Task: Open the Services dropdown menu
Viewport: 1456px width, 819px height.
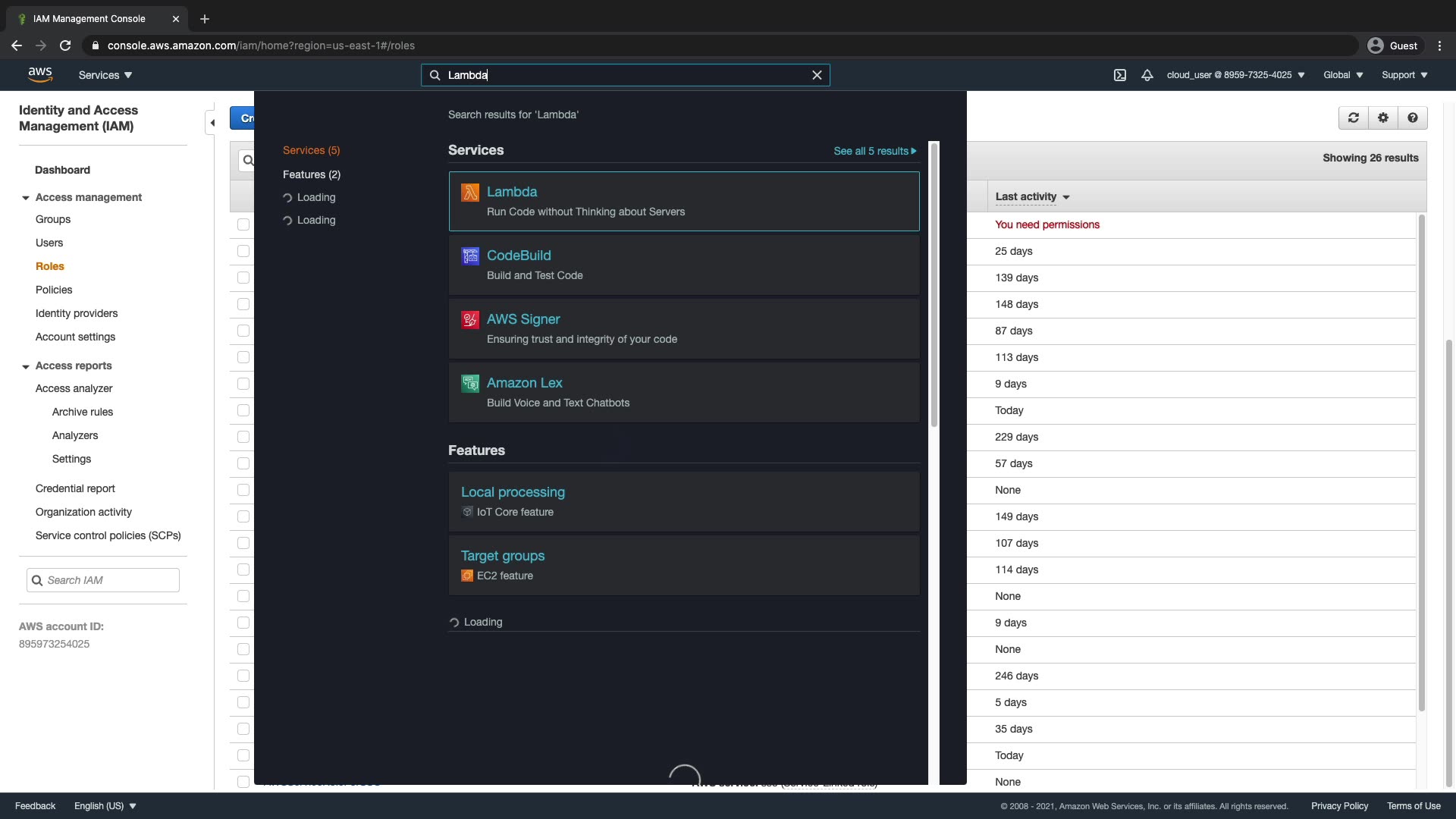Action: point(105,75)
